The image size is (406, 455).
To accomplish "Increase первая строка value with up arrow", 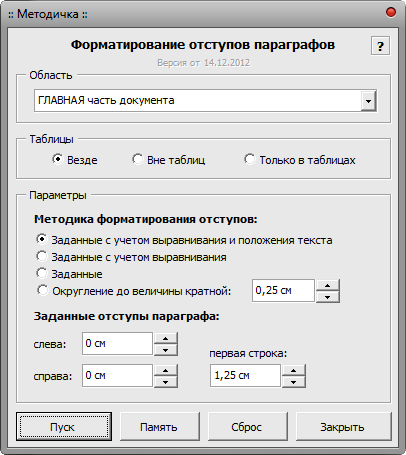I will pos(294,370).
